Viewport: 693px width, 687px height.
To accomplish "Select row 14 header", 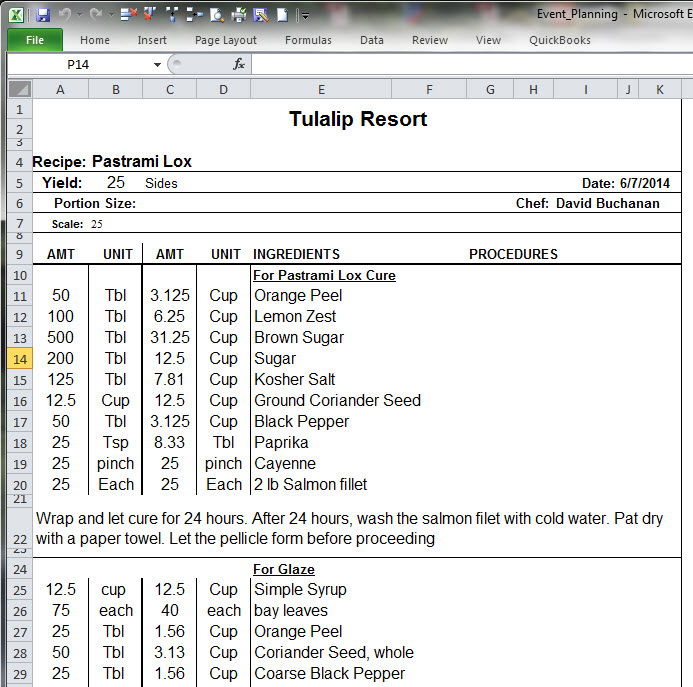I will [20, 359].
